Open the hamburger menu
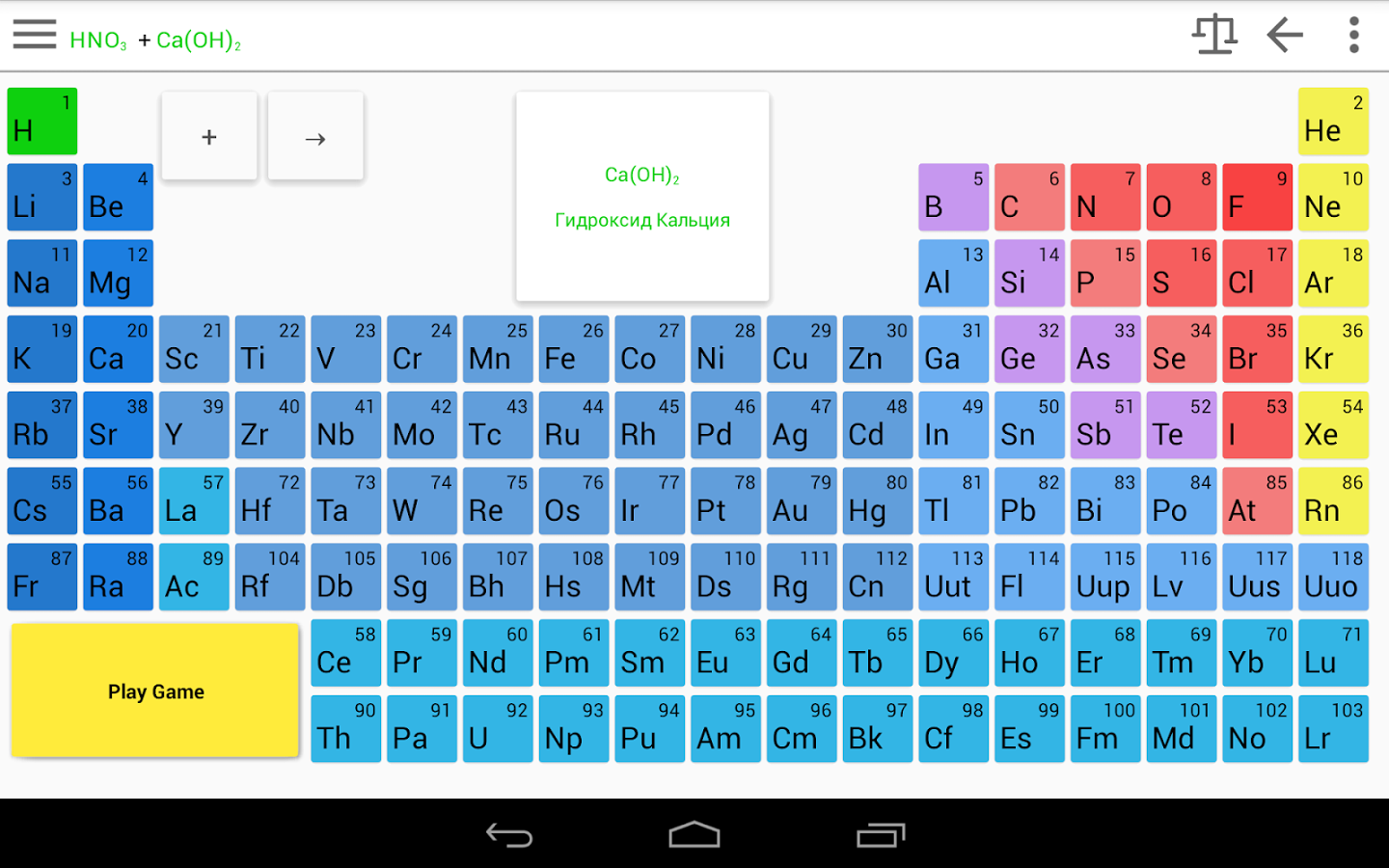The width and height of the screenshot is (1389, 868). [35, 35]
